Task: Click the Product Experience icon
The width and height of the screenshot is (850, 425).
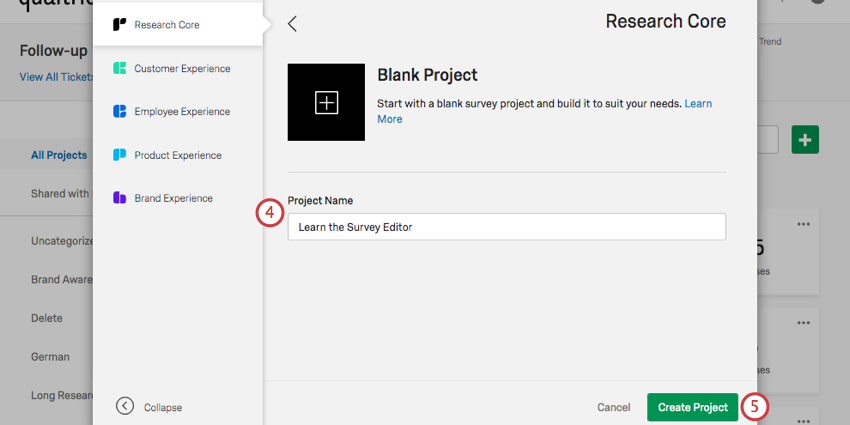Action: pyautogui.click(x=119, y=155)
